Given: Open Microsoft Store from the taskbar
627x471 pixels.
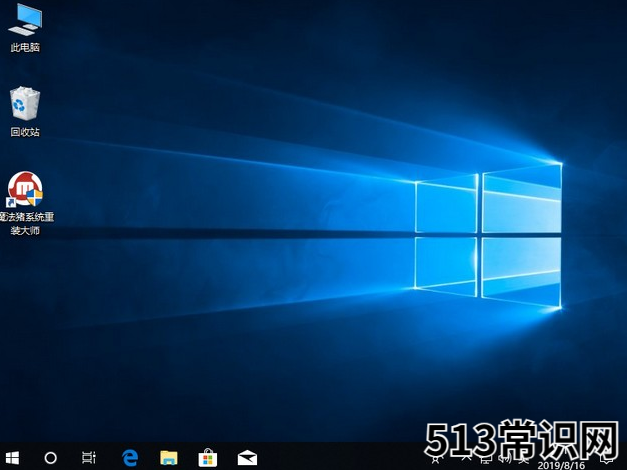Looking at the screenshot, I should [208, 458].
